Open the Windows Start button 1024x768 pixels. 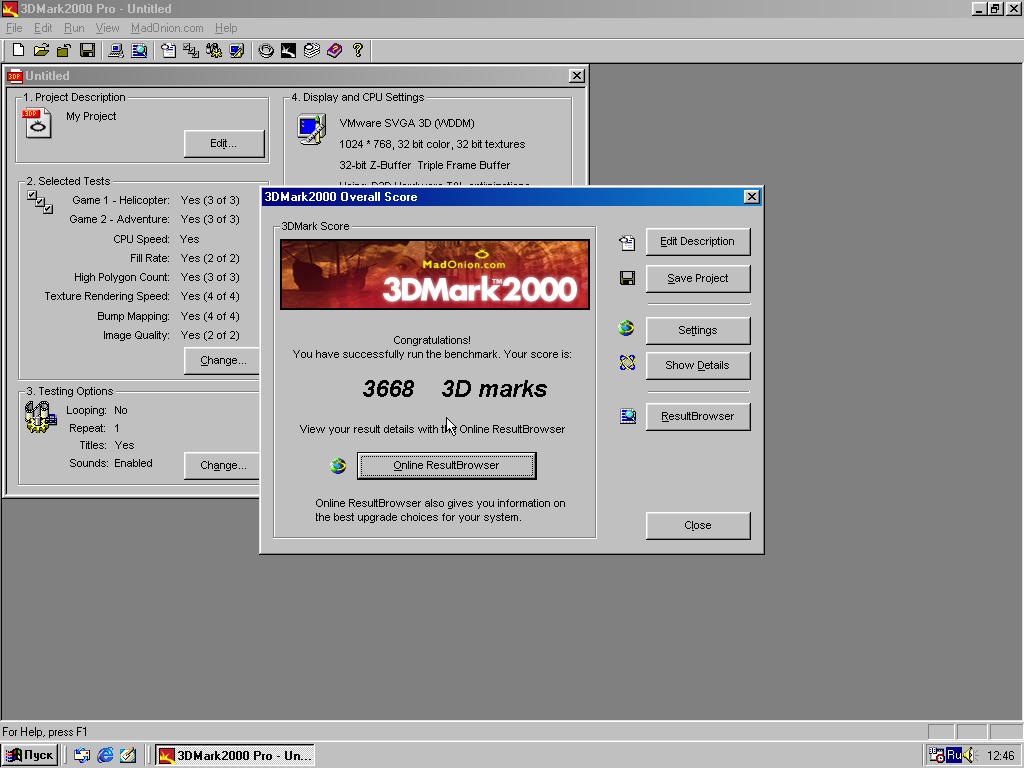point(30,755)
